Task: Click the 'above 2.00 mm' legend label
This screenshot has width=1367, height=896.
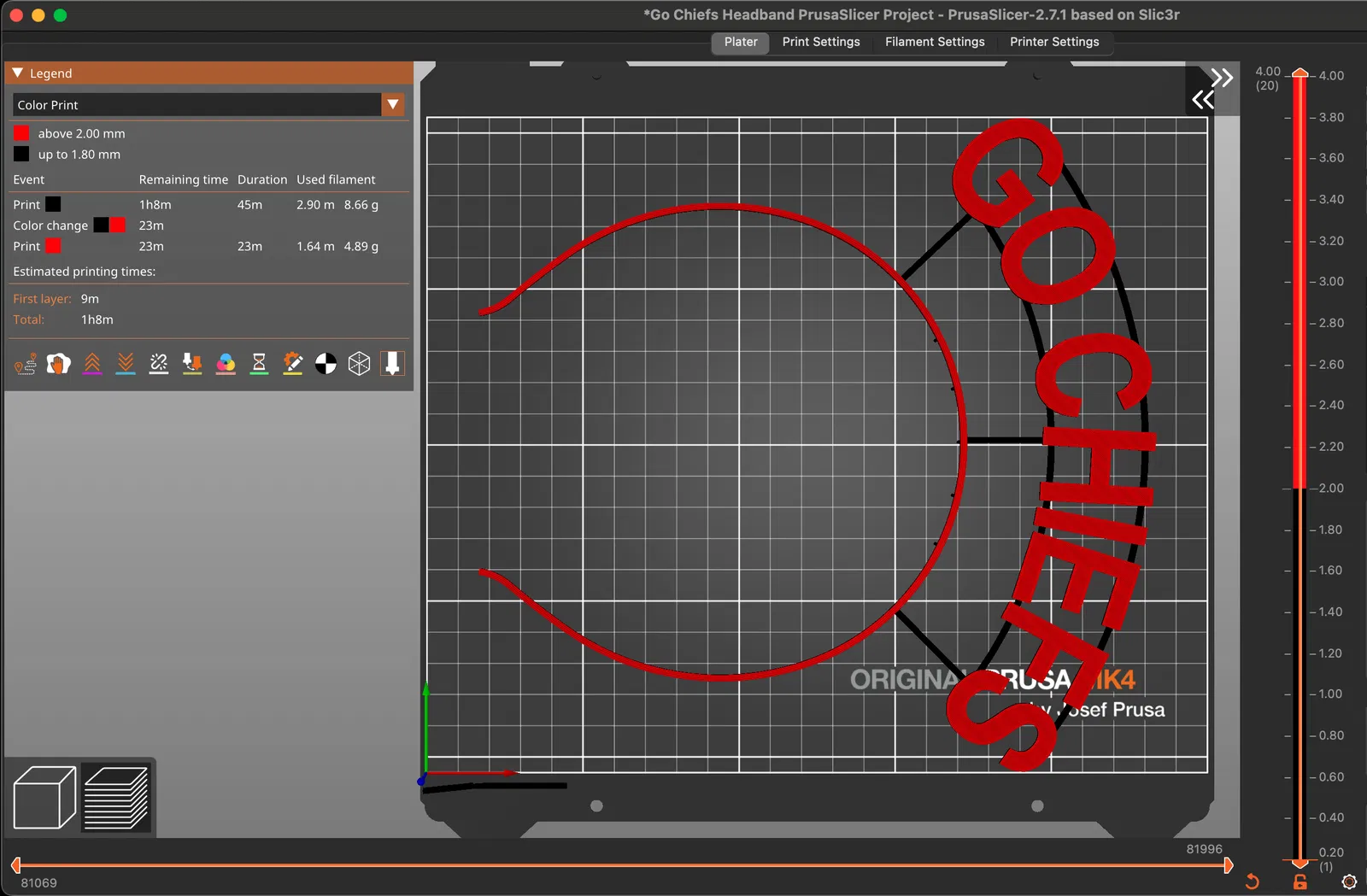Action: pyautogui.click(x=81, y=134)
